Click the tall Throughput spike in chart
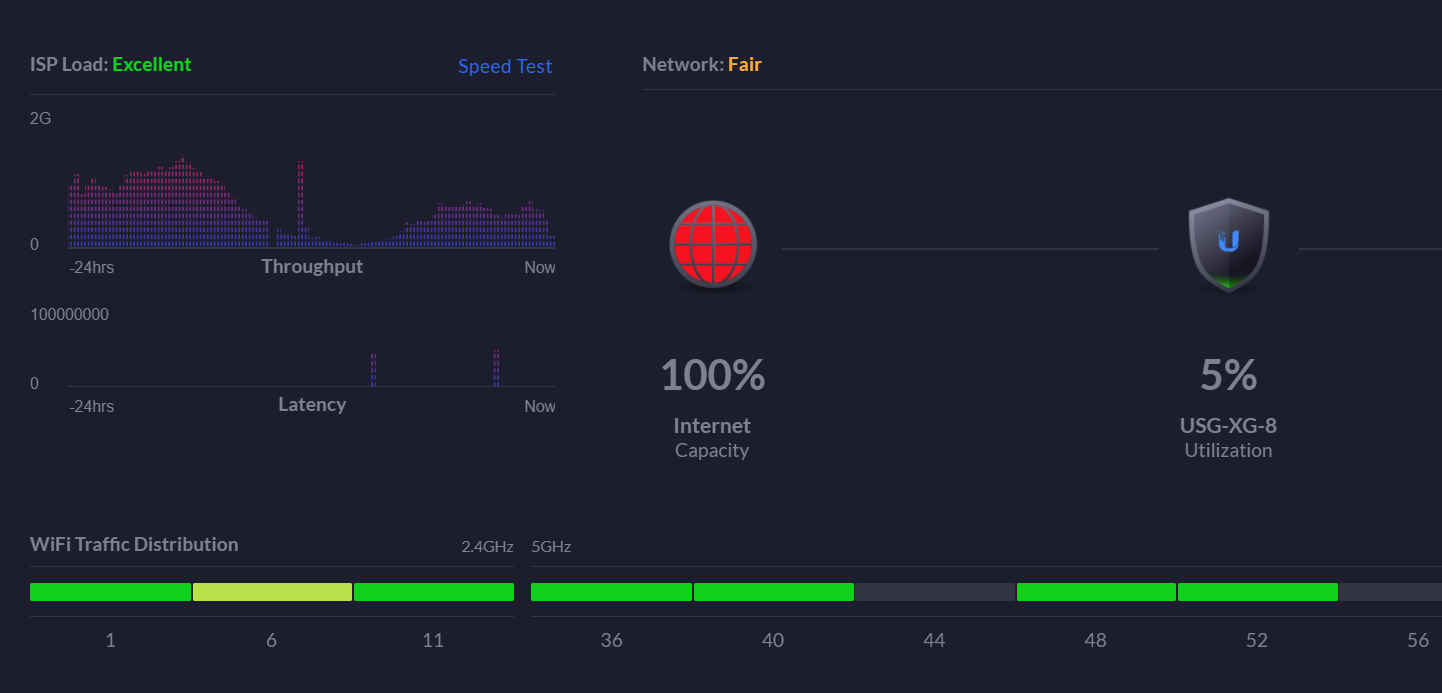 coord(300,200)
